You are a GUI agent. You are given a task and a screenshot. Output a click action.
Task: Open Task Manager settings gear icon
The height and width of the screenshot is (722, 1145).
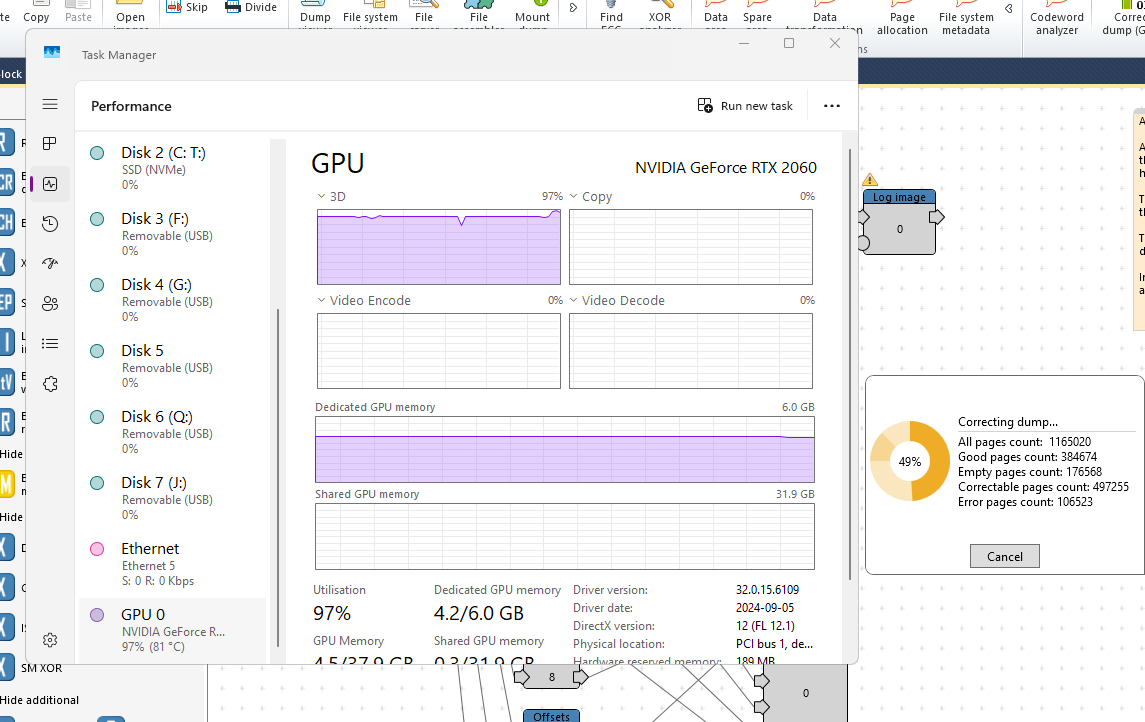tap(50, 640)
